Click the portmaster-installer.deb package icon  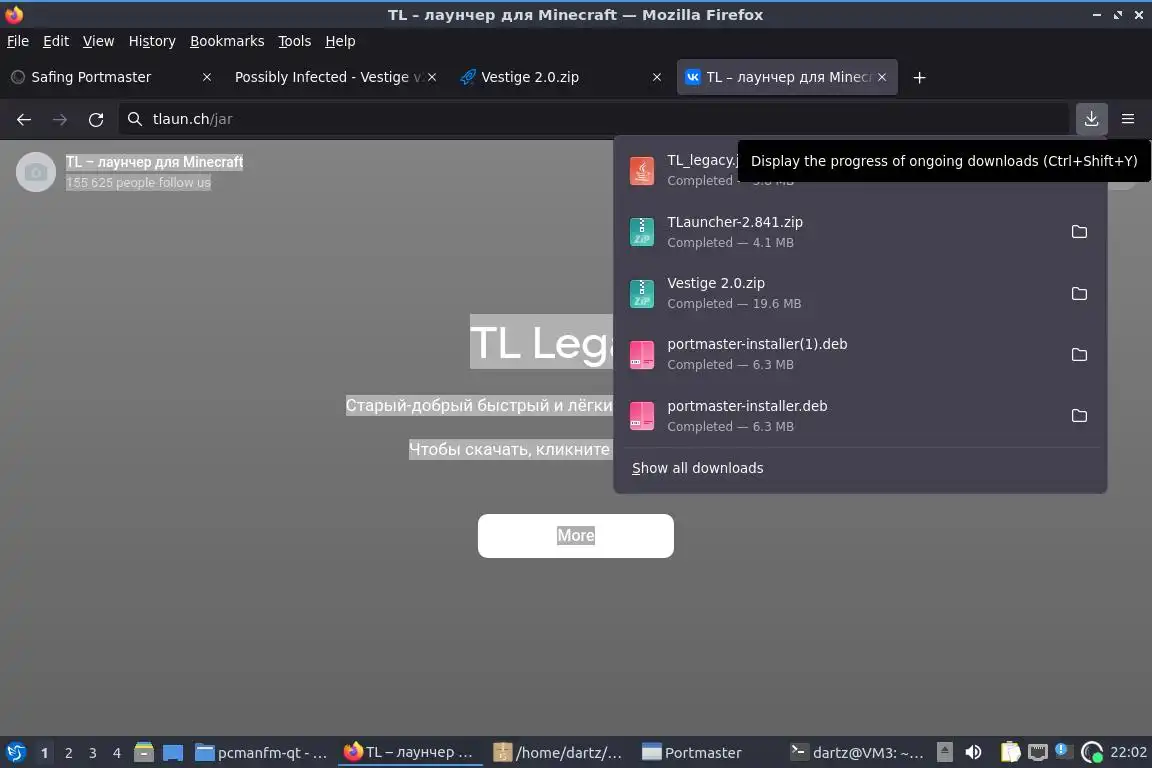click(x=641, y=416)
